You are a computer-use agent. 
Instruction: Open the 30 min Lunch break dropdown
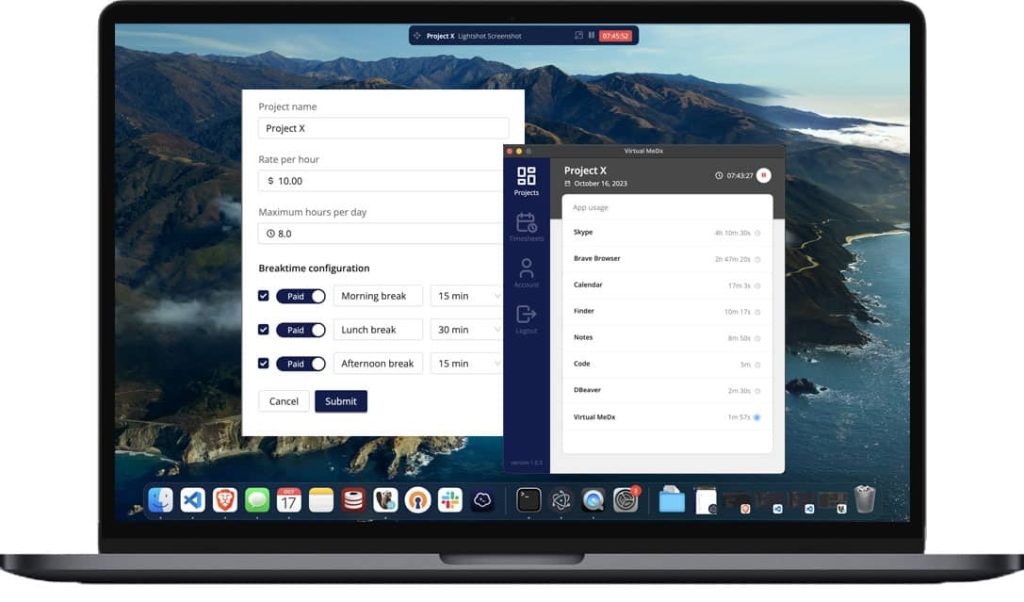pyautogui.click(x=466, y=329)
